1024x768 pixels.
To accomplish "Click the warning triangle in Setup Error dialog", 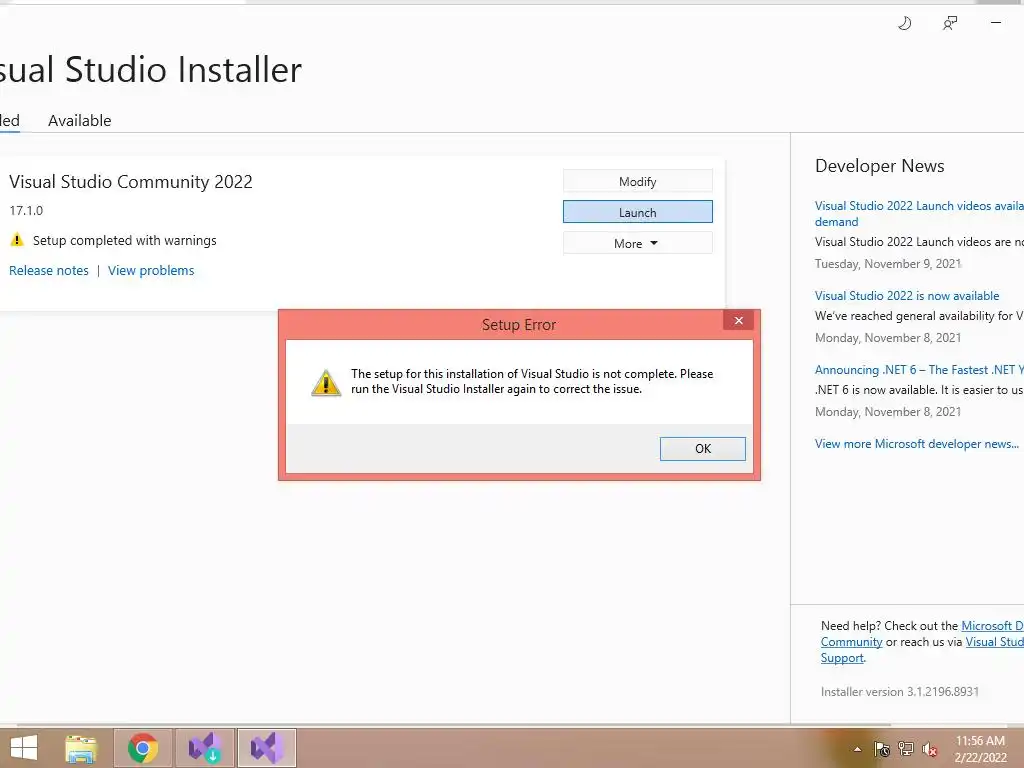I will tap(326, 383).
